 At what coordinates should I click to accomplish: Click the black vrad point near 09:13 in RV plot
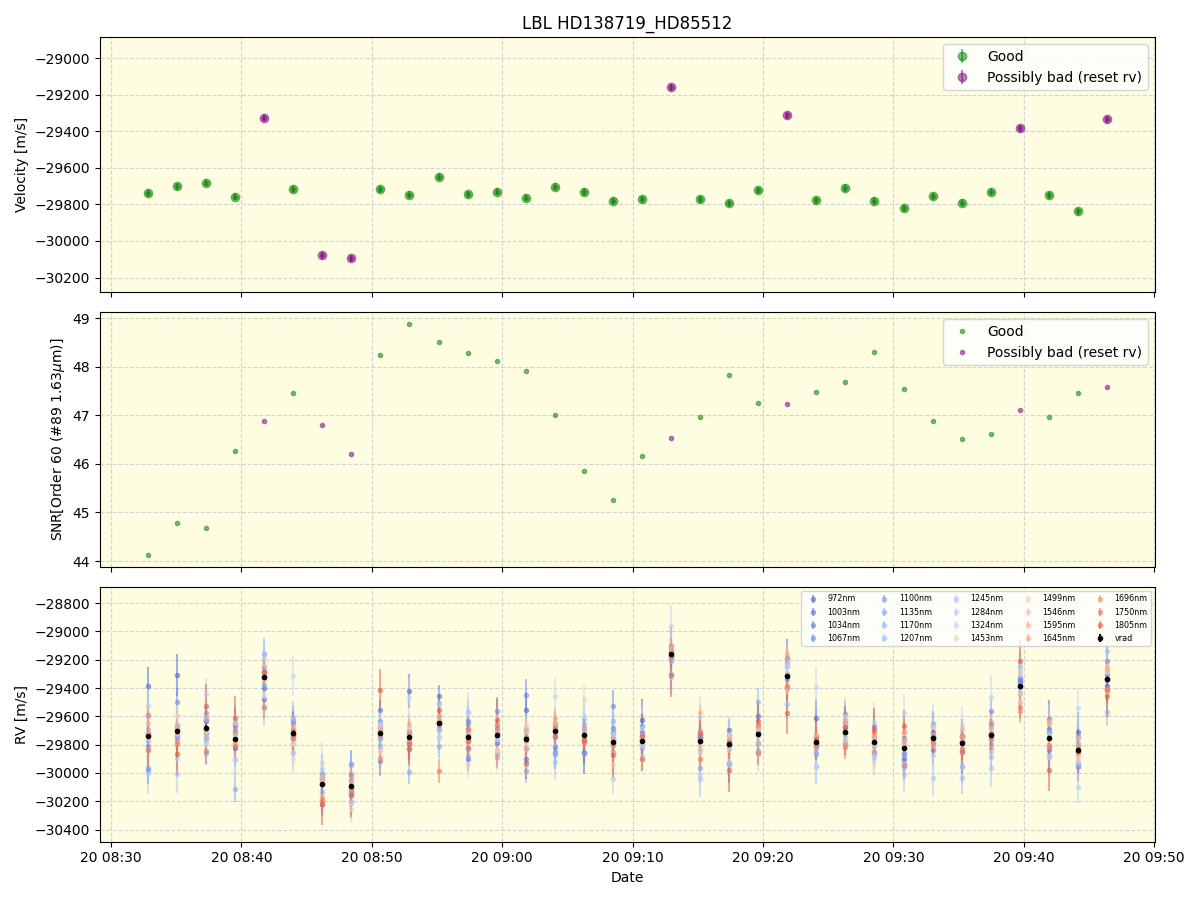pos(671,654)
